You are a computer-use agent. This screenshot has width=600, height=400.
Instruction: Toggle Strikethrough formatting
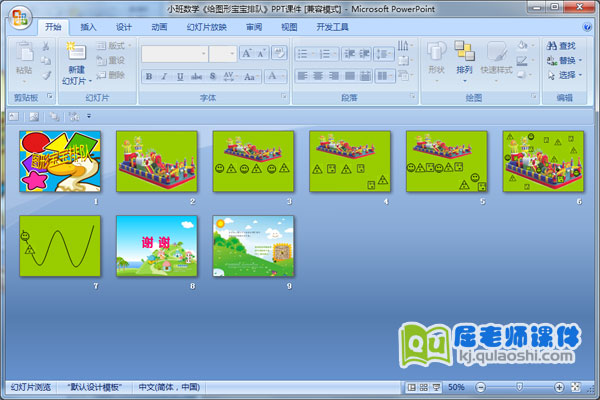pos(196,77)
